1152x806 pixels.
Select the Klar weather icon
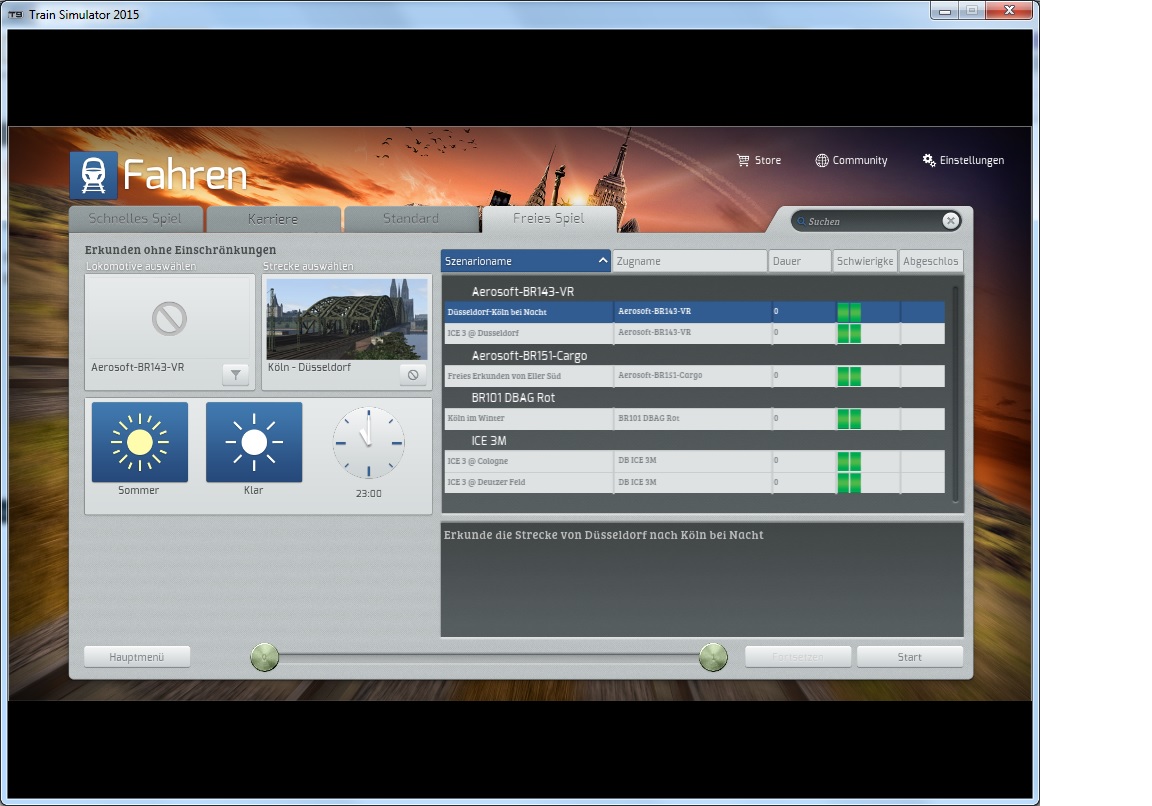click(x=253, y=442)
